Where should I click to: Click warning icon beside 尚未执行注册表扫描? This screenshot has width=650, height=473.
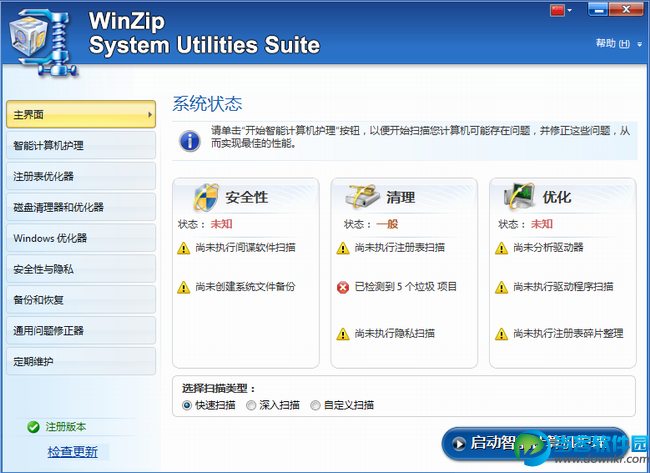(343, 248)
